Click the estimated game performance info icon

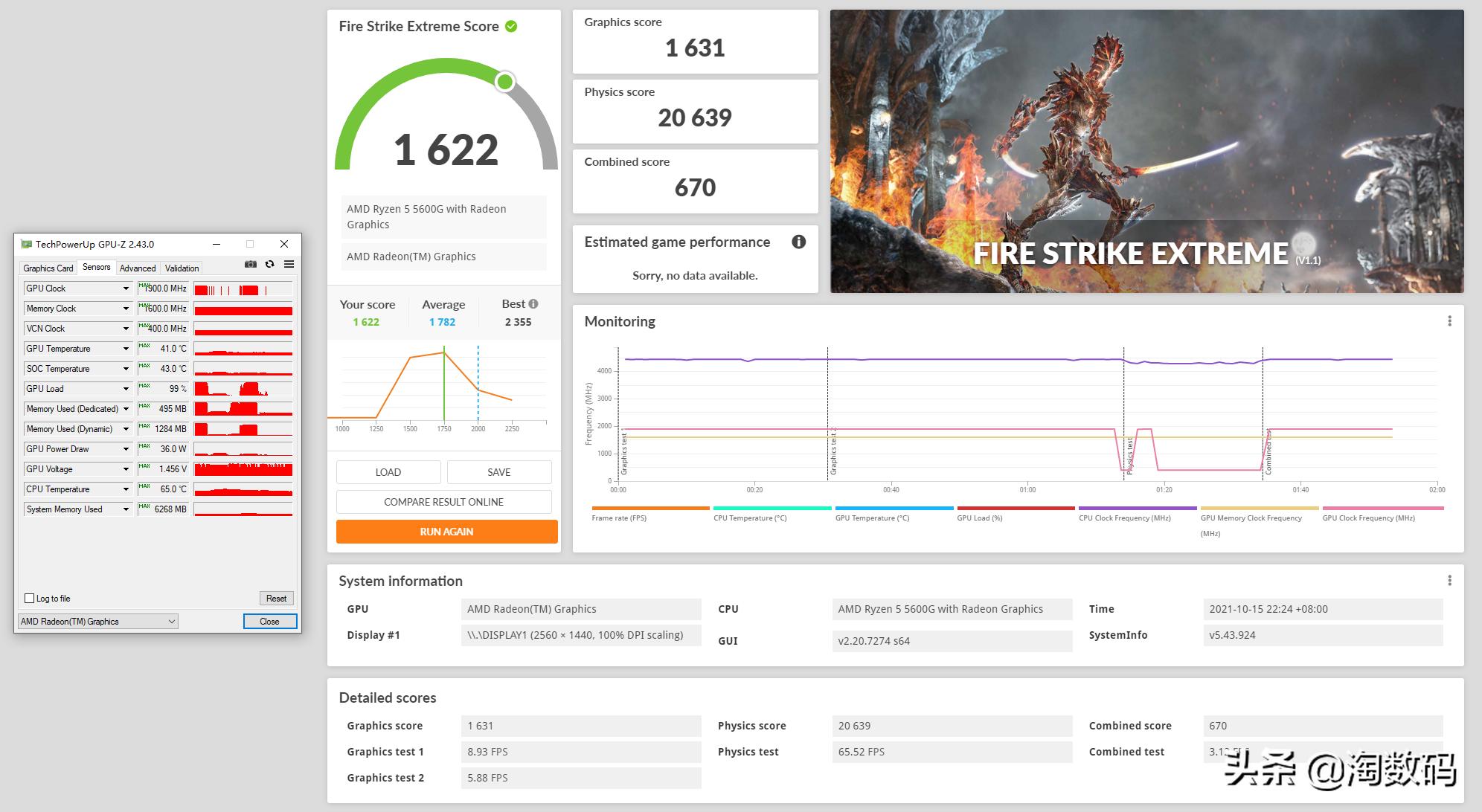point(798,242)
